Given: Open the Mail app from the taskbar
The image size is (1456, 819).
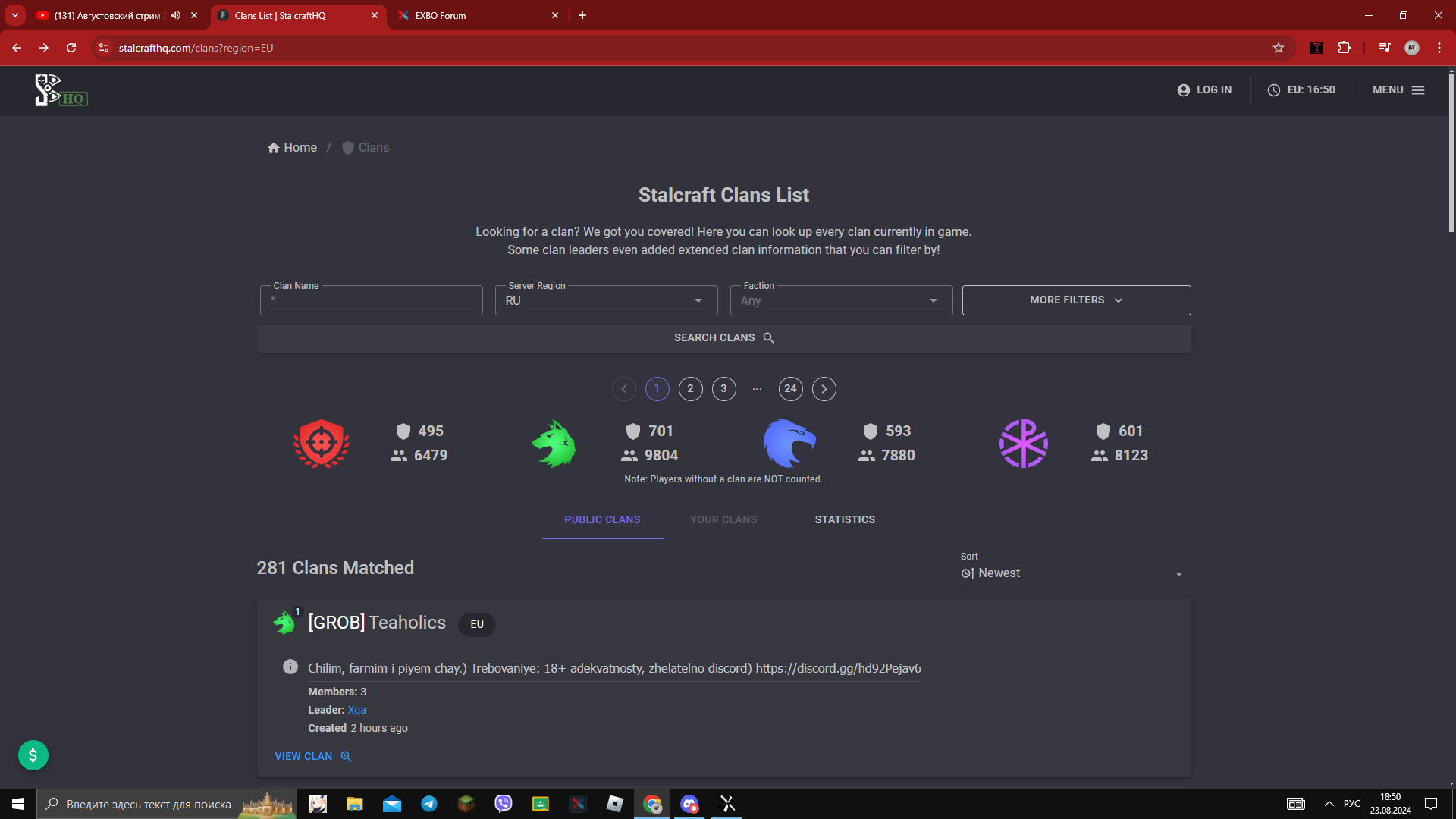Looking at the screenshot, I should pos(392,804).
